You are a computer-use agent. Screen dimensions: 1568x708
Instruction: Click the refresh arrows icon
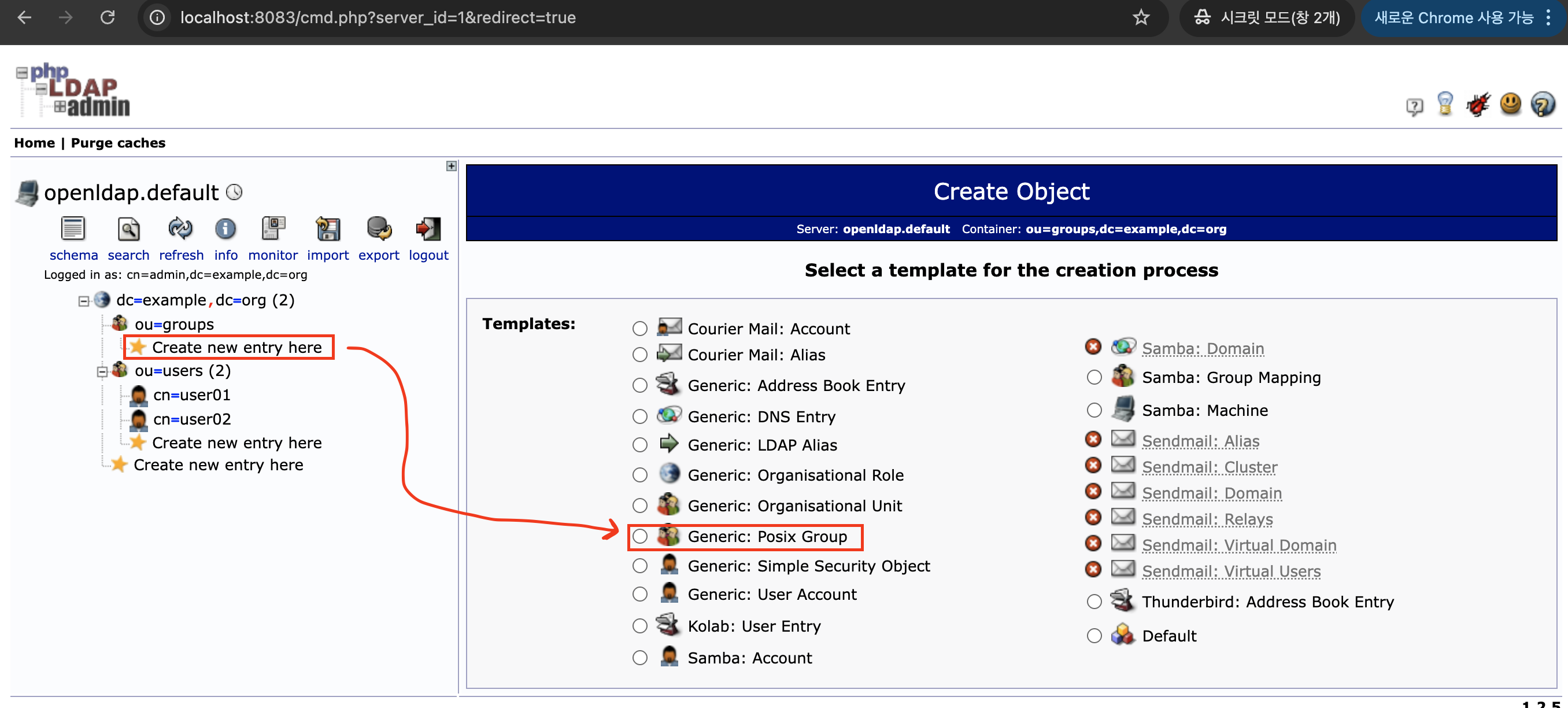click(x=180, y=230)
